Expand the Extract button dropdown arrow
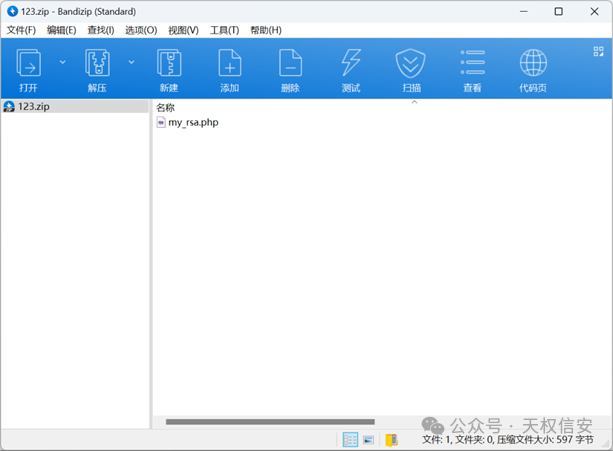 click(x=132, y=62)
